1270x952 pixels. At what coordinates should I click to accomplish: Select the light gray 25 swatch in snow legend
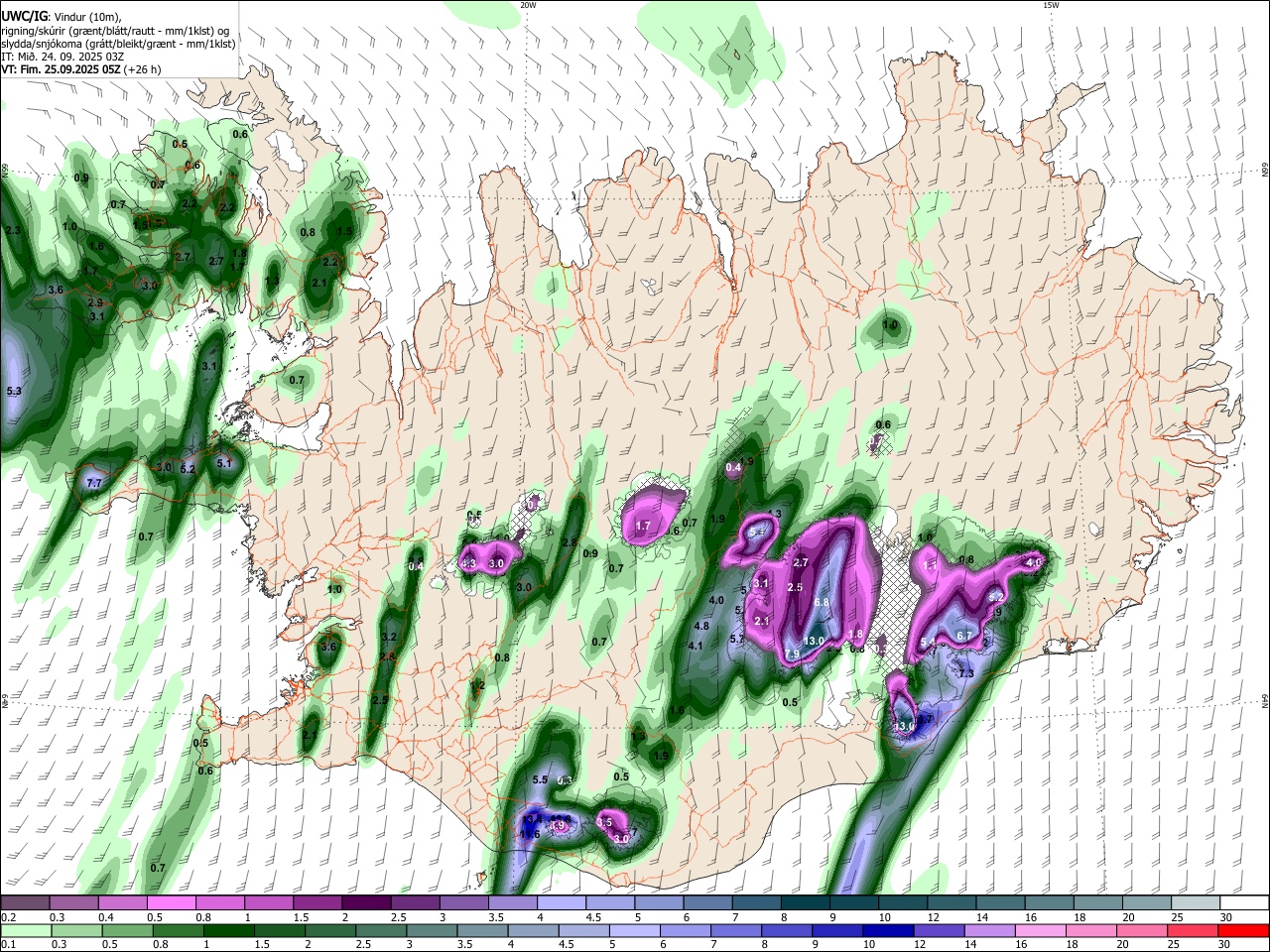click(1196, 902)
